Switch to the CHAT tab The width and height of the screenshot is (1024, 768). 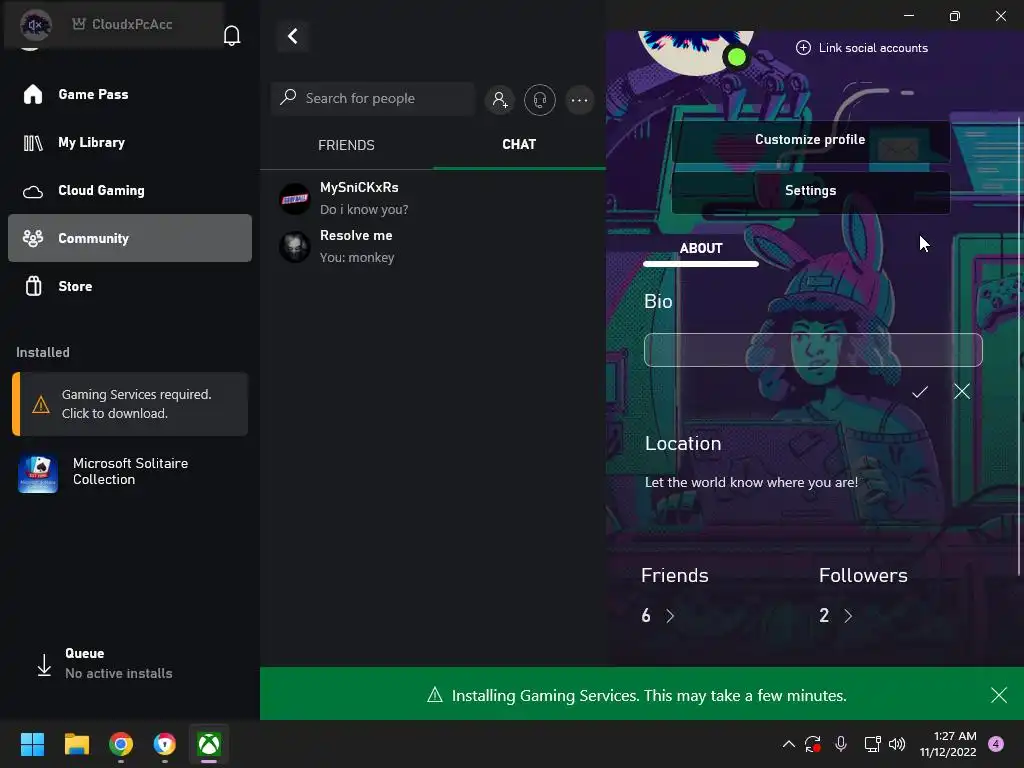pos(519,144)
